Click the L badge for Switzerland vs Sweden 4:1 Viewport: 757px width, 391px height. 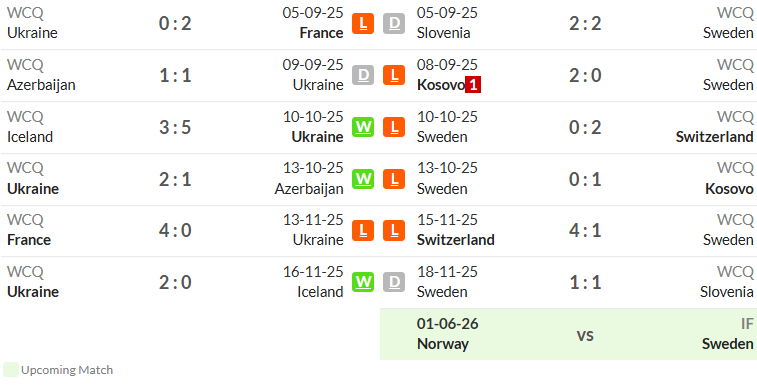394,230
